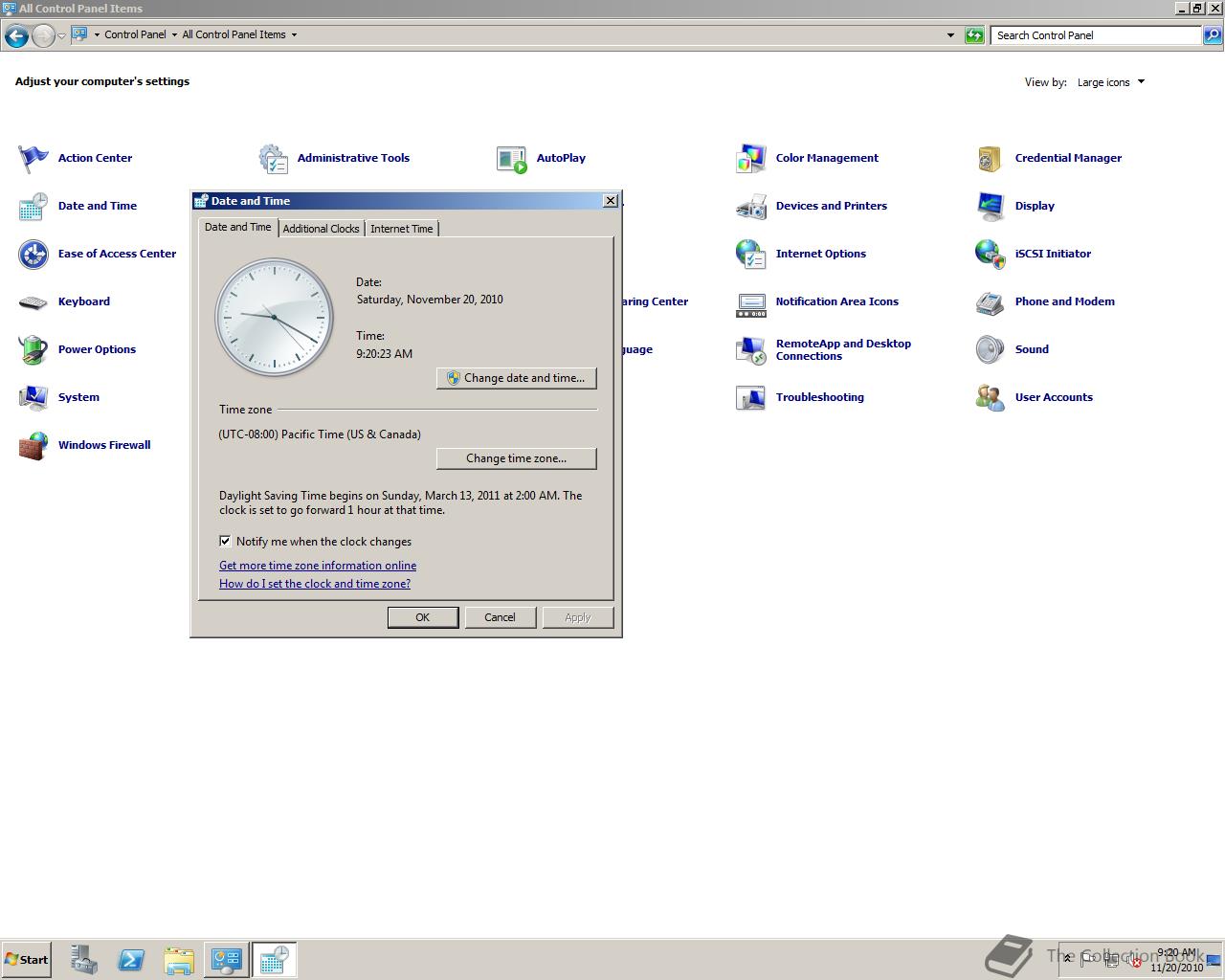1225x980 pixels.
Task: Switch to the Internet Time tab
Action: point(402,229)
